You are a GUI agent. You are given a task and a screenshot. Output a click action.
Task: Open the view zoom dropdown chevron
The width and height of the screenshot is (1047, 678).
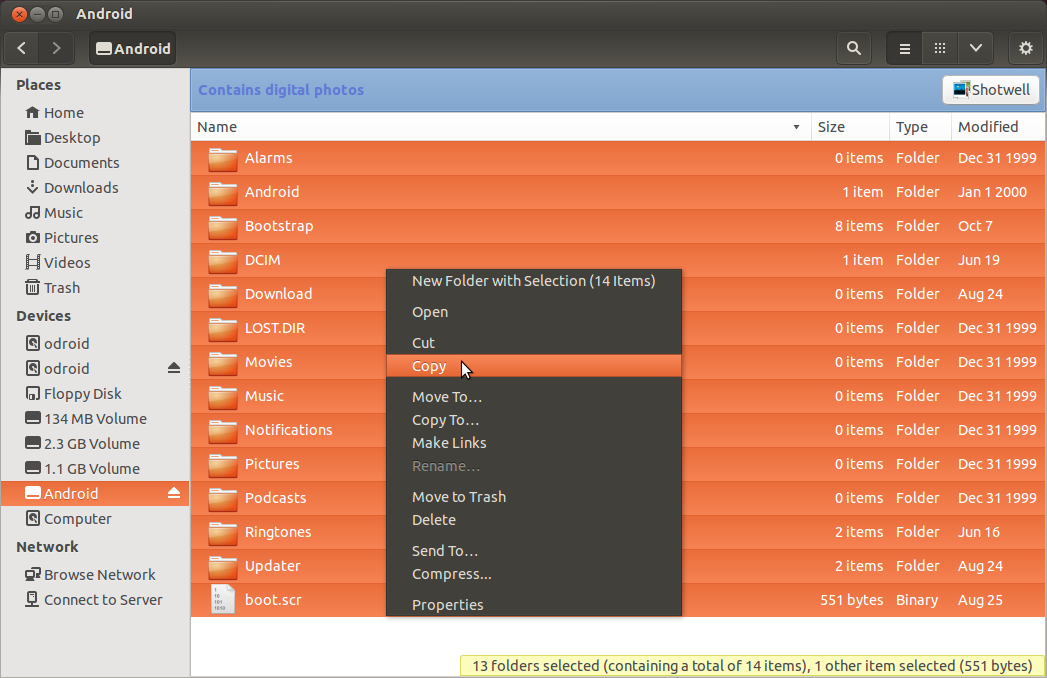pos(975,47)
